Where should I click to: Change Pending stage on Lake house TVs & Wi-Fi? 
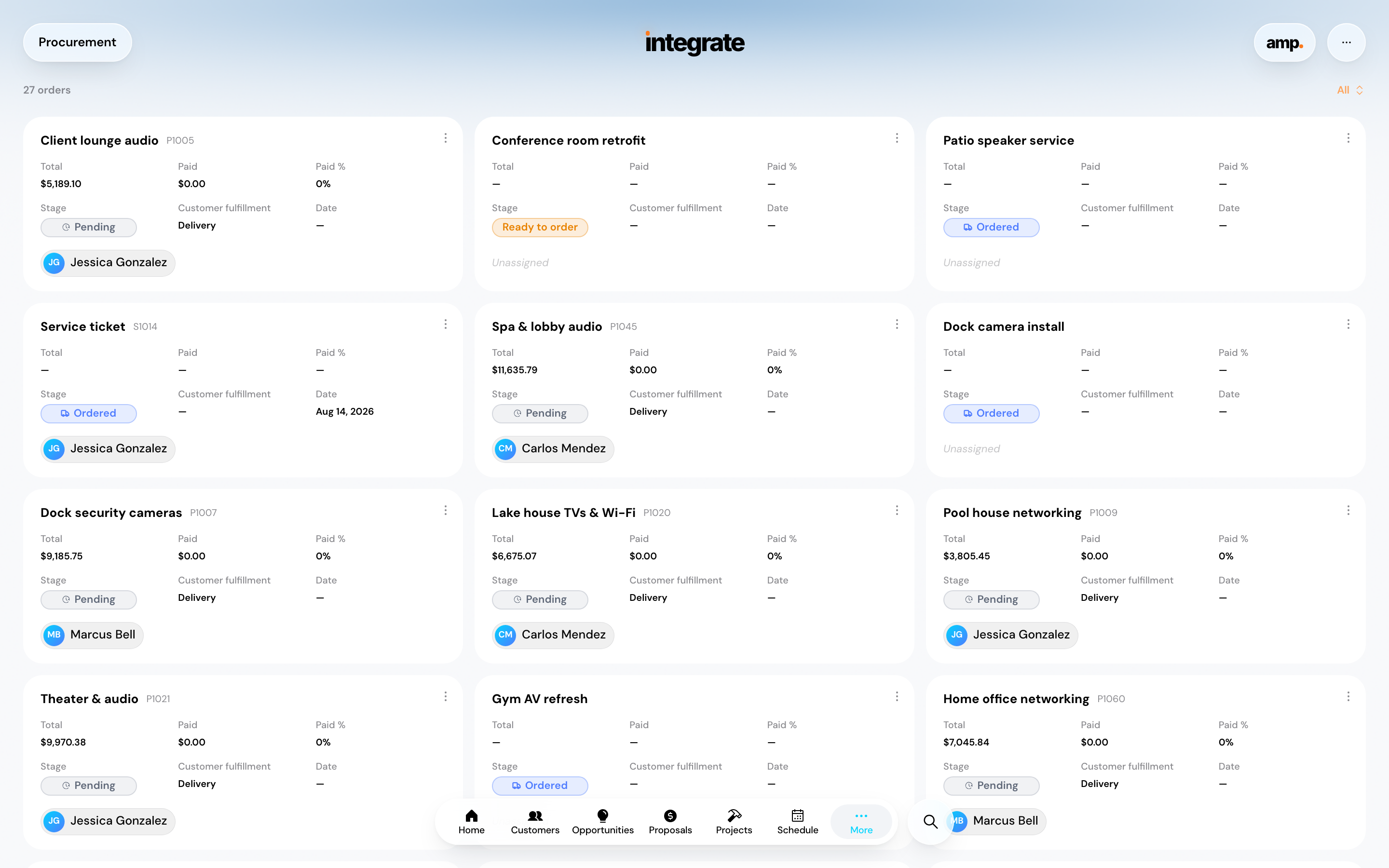point(540,599)
